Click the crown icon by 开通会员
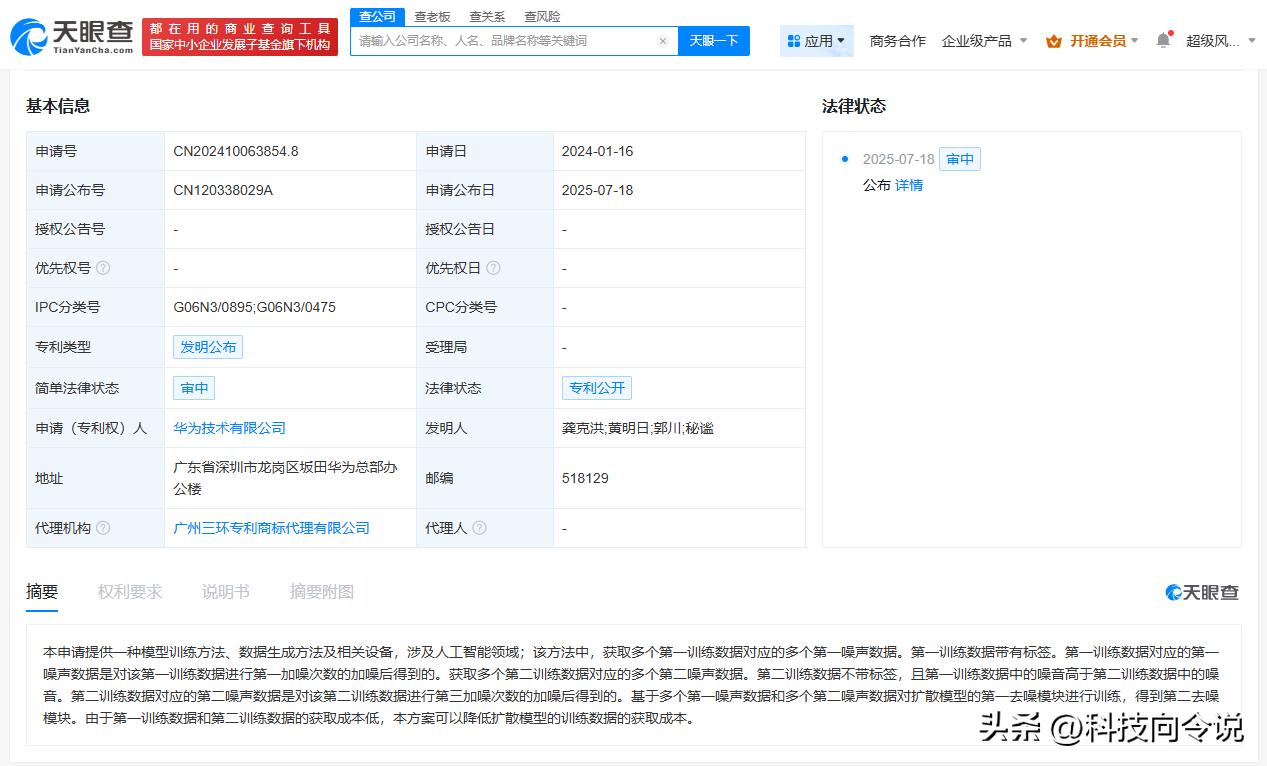 pos(1054,41)
